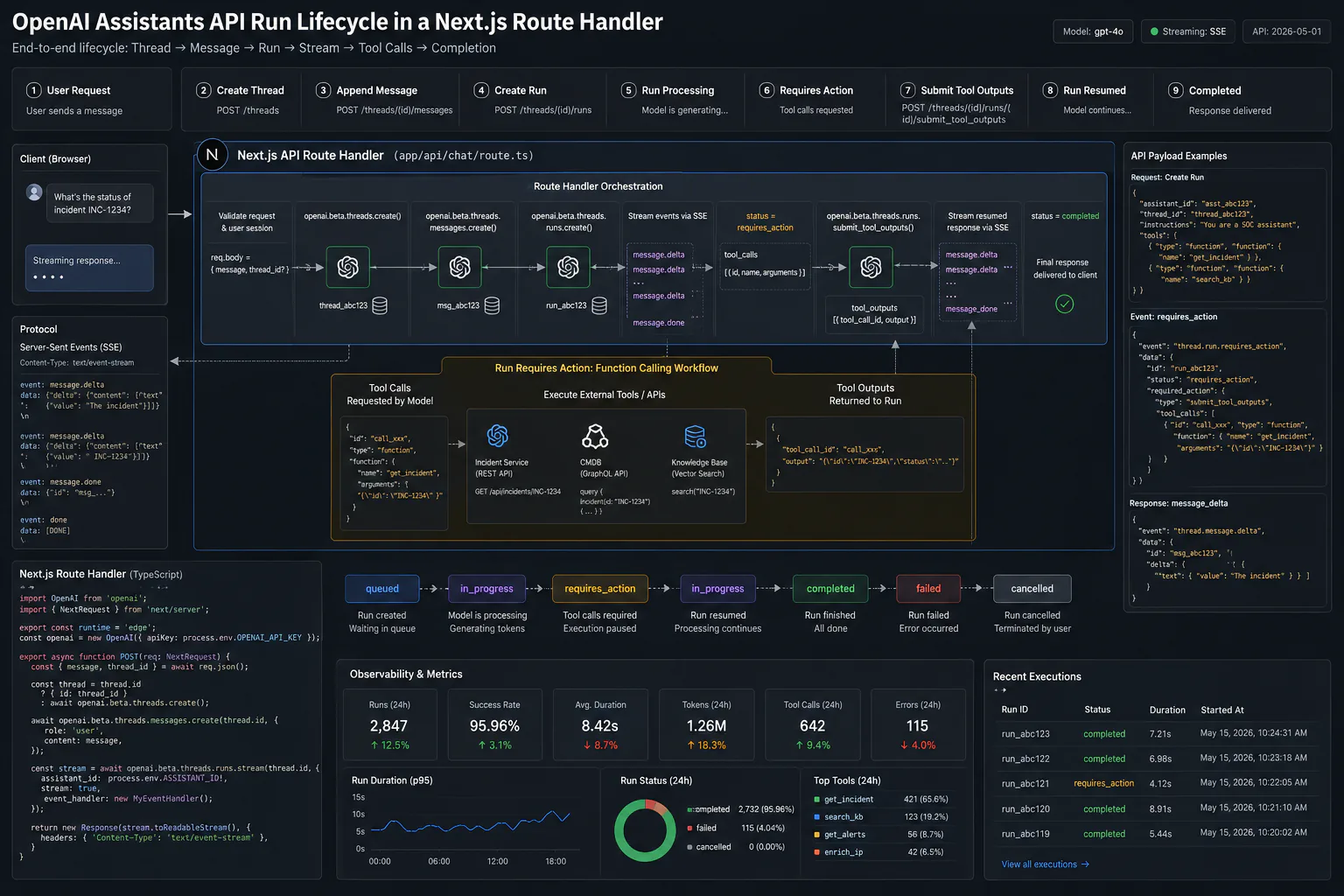Open the Success Rate metric card
The width and height of the screenshot is (1344, 896).
click(494, 724)
